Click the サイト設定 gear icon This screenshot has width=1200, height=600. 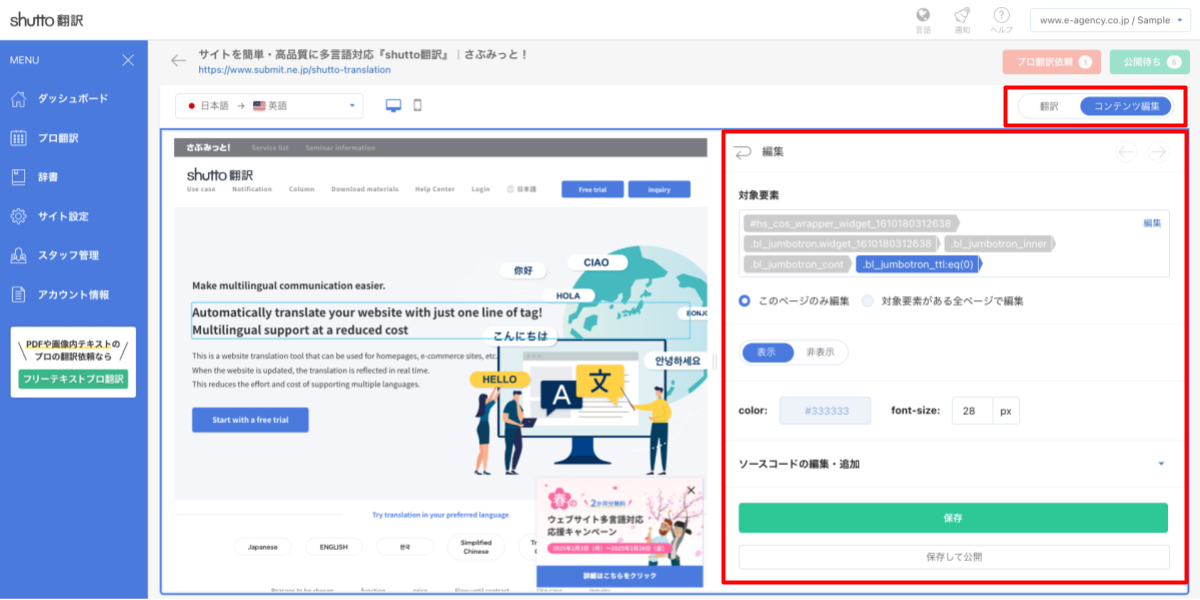pos(18,216)
